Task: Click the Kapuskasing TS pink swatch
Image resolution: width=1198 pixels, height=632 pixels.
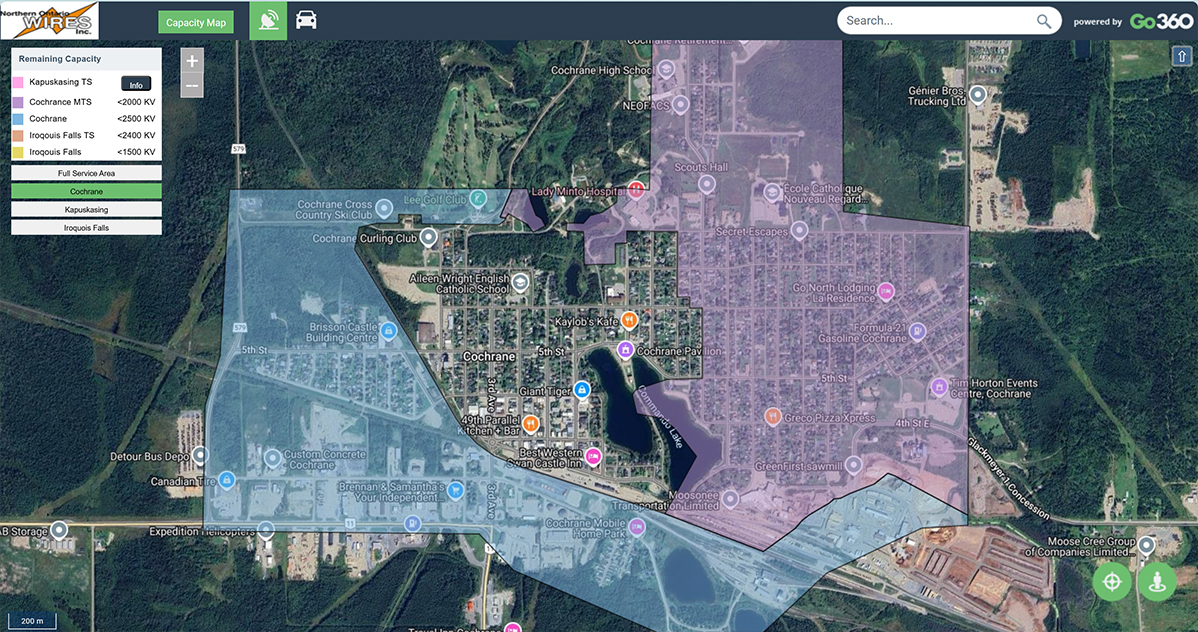Action: [x=19, y=83]
